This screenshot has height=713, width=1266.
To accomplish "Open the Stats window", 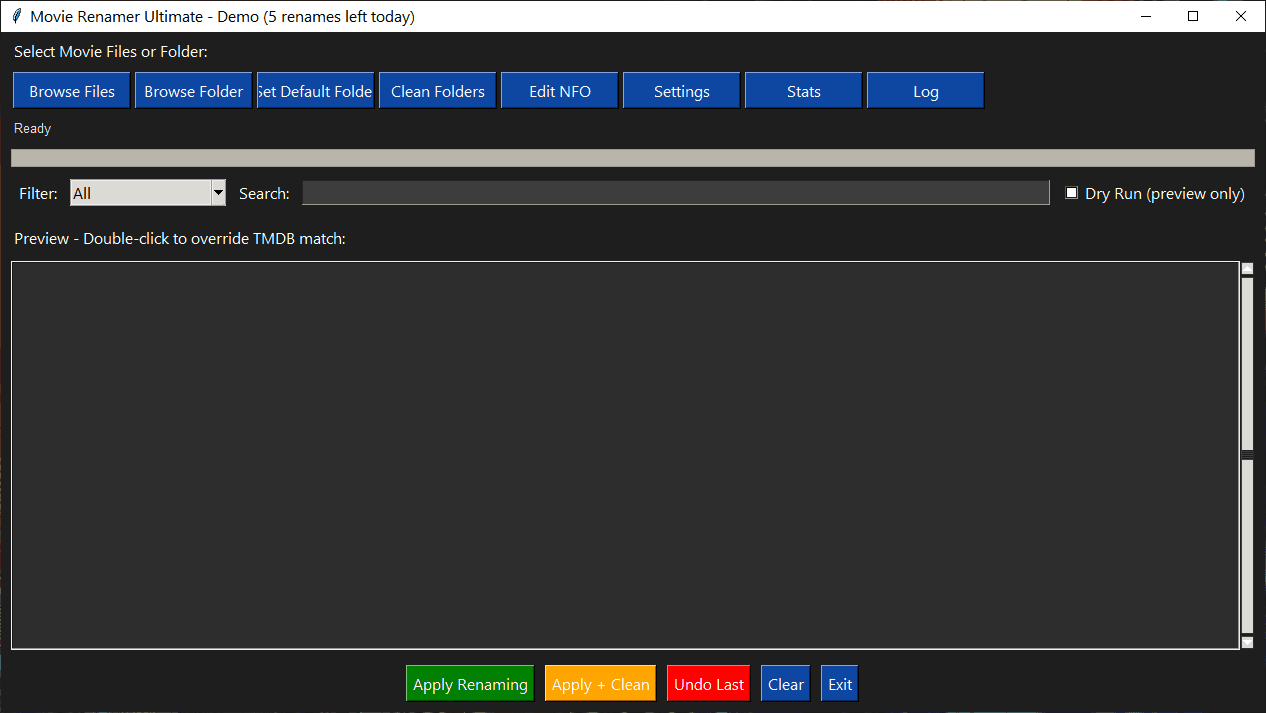I will tap(803, 89).
